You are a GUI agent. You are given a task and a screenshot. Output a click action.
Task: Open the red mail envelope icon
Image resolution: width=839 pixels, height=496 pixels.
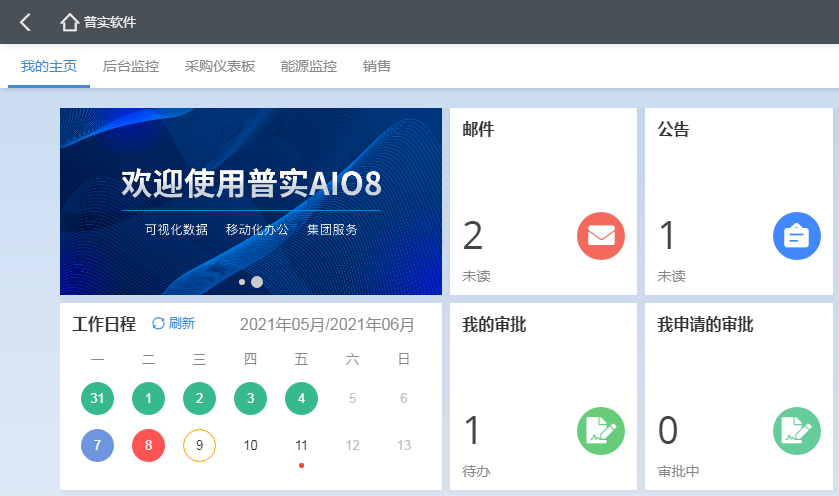tap(601, 236)
